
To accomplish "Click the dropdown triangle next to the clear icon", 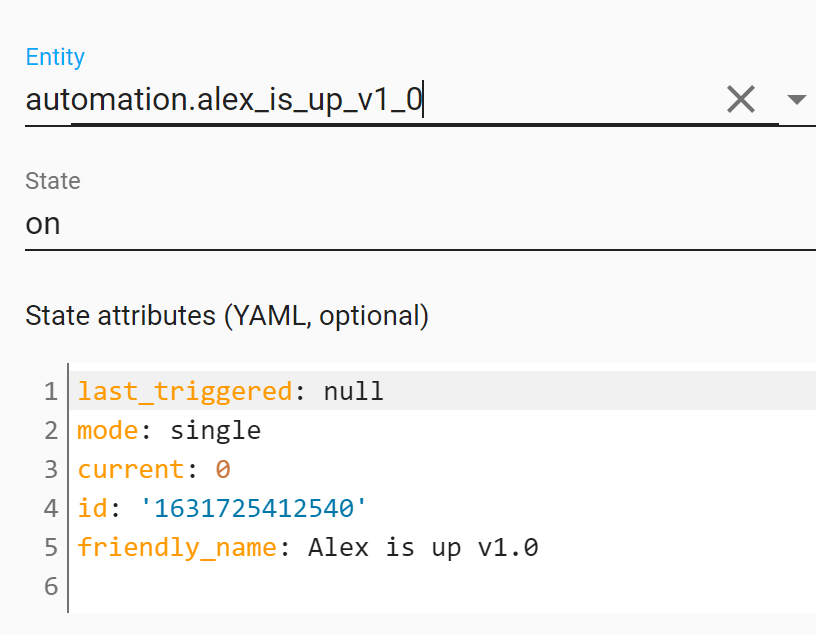I will pos(797,99).
